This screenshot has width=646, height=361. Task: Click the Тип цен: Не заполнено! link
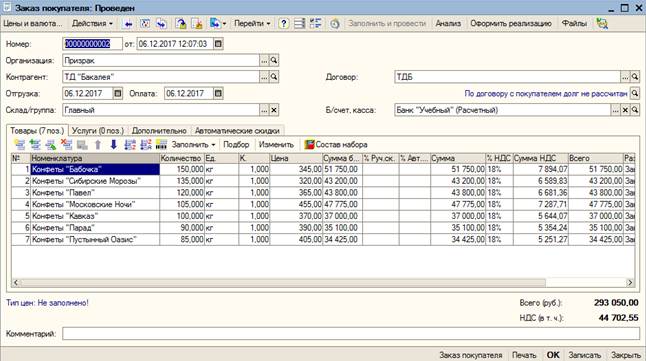tap(47, 303)
